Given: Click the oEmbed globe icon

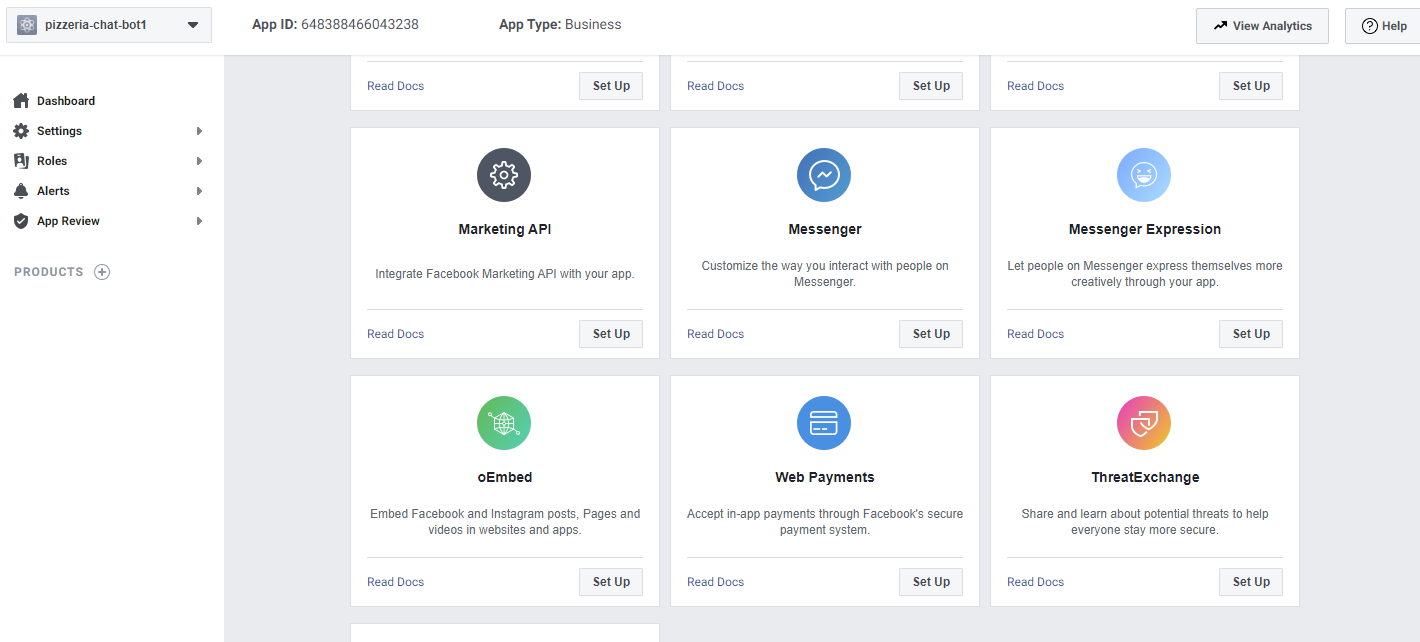Looking at the screenshot, I should coord(504,423).
